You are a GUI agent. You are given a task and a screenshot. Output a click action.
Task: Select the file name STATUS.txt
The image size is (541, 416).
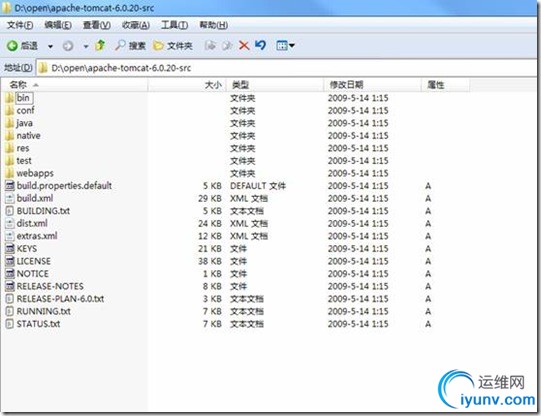point(38,324)
